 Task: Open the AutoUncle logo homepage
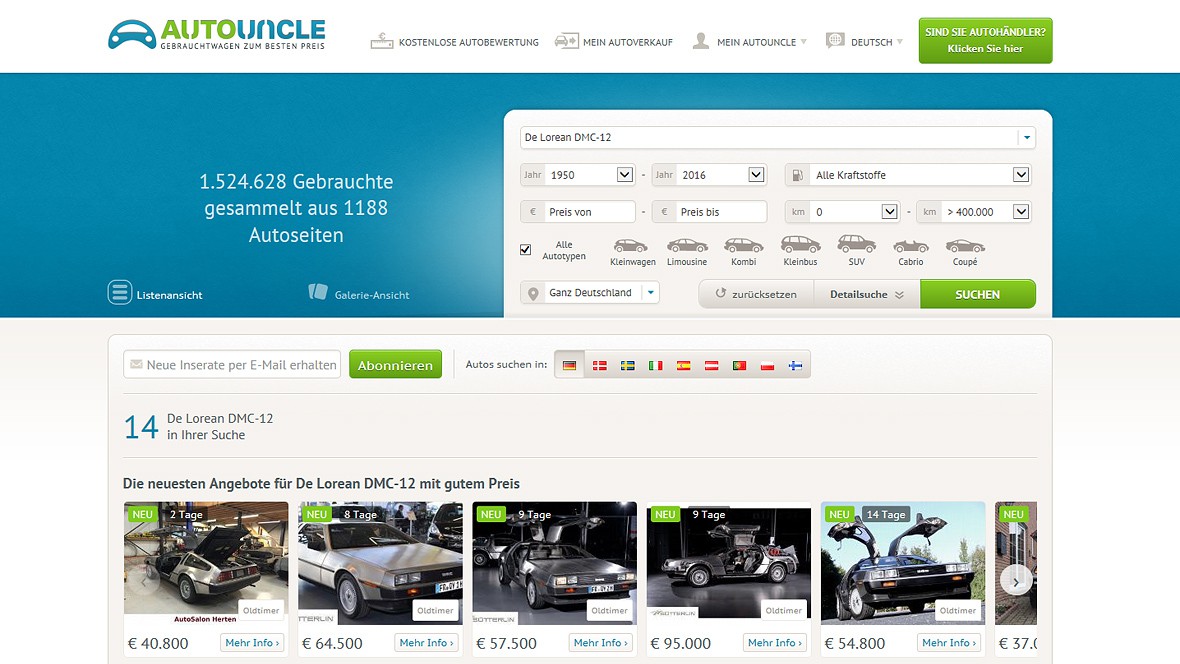point(217,35)
